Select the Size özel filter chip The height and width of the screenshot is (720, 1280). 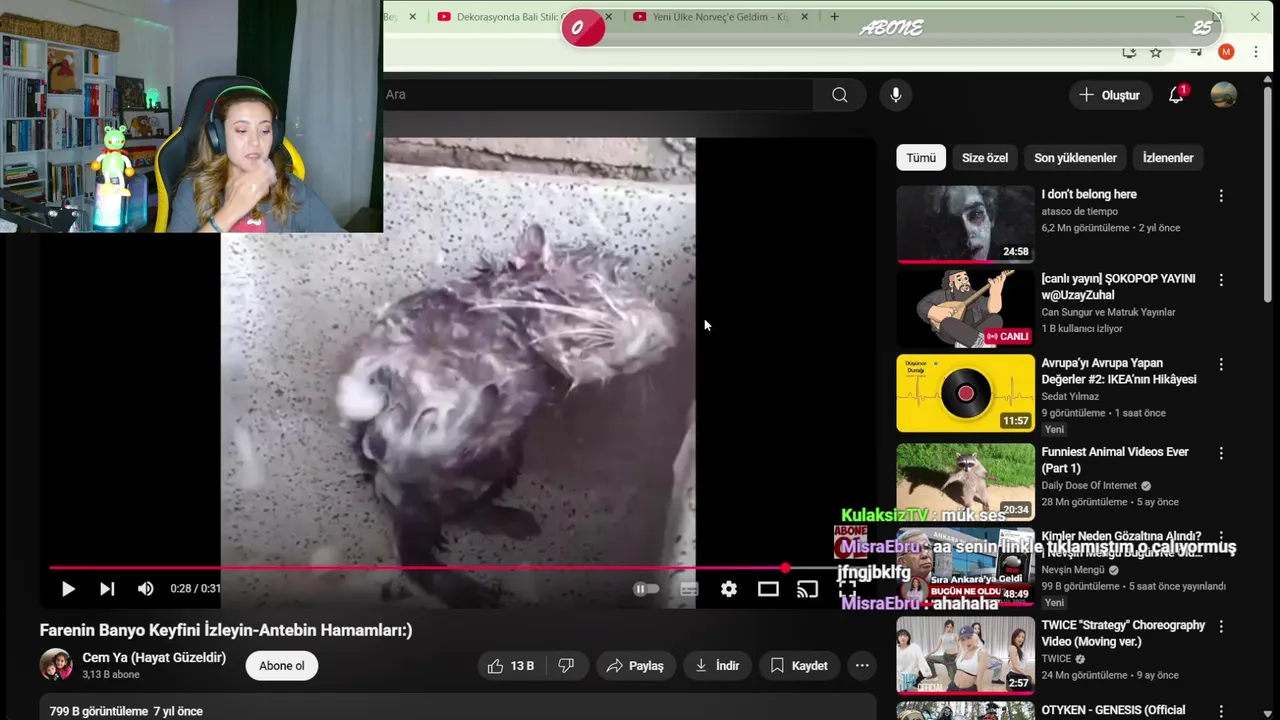pyautogui.click(x=985, y=158)
